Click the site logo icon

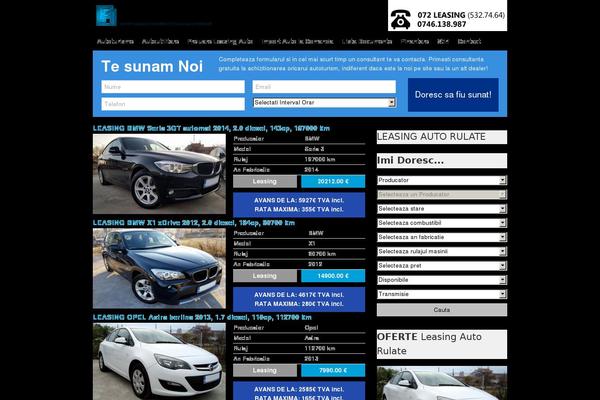(x=106, y=16)
